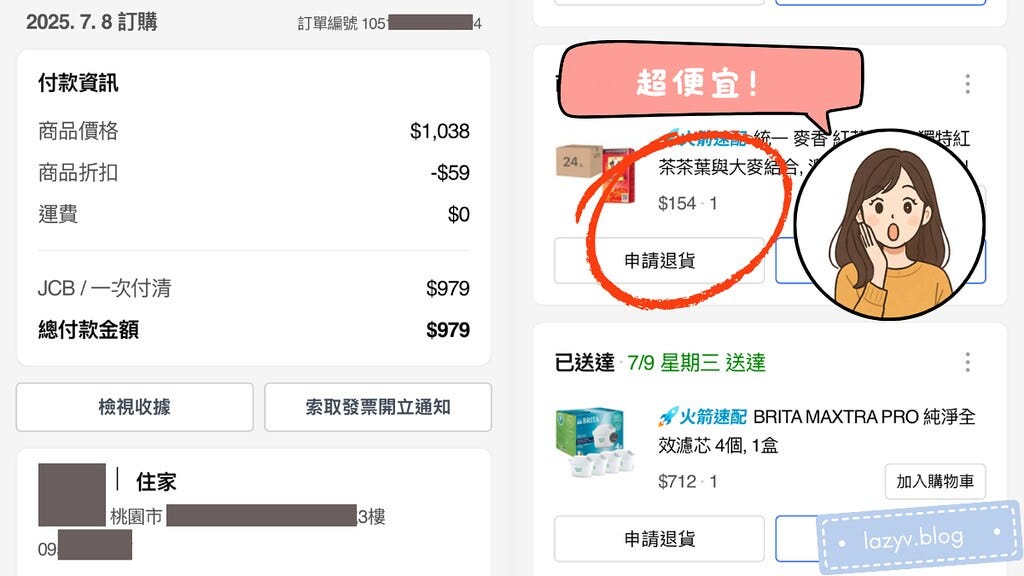Open the three-dot menu on the 已送達 card
This screenshot has height=576, width=1024.
(x=967, y=362)
